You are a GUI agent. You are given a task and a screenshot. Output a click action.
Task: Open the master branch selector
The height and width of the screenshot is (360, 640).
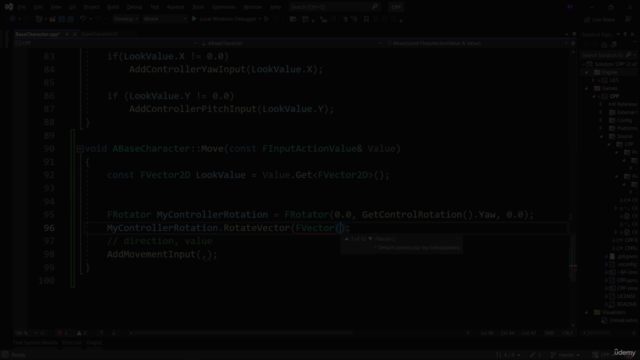click(565, 355)
